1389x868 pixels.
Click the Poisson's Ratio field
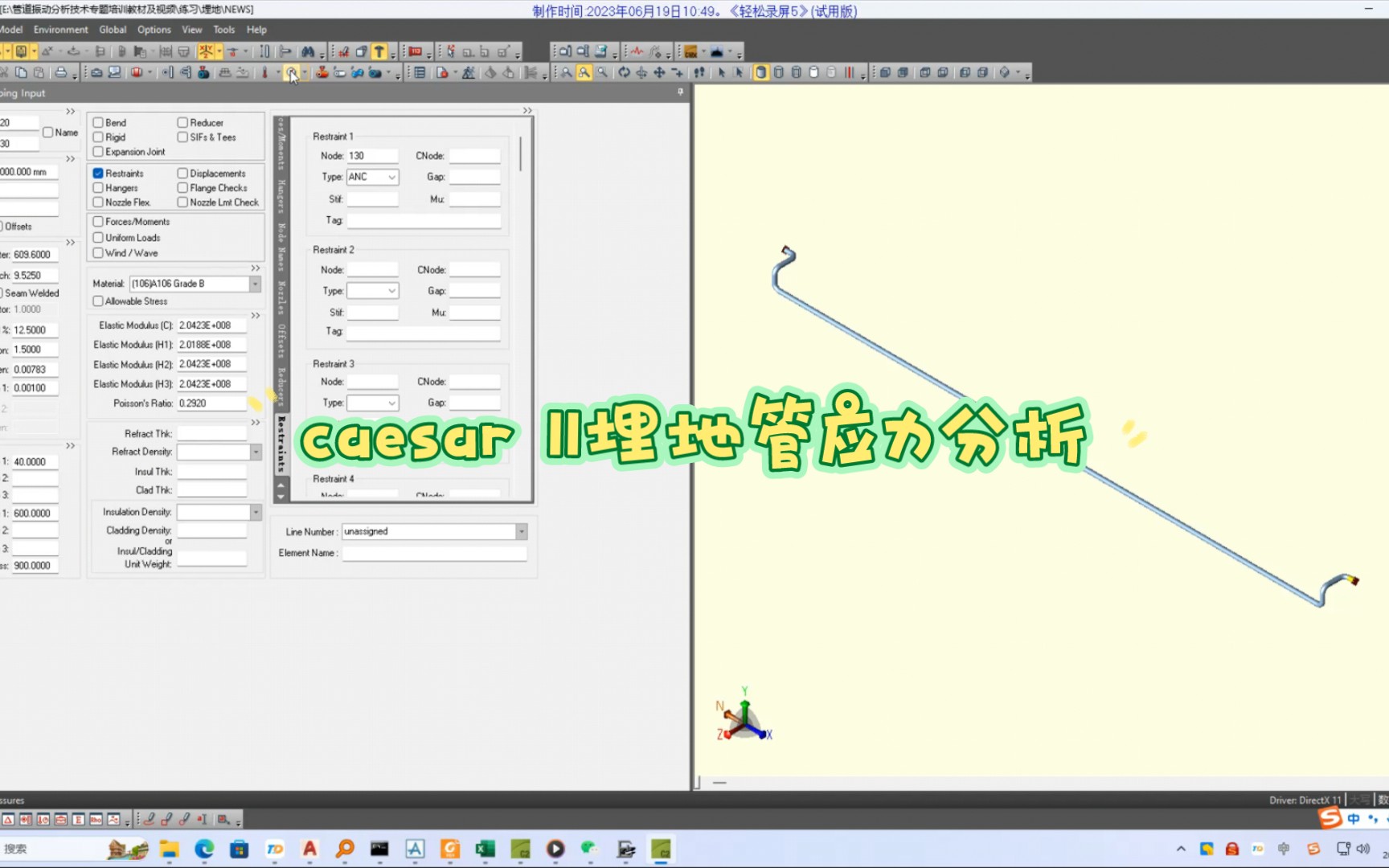[x=212, y=403]
